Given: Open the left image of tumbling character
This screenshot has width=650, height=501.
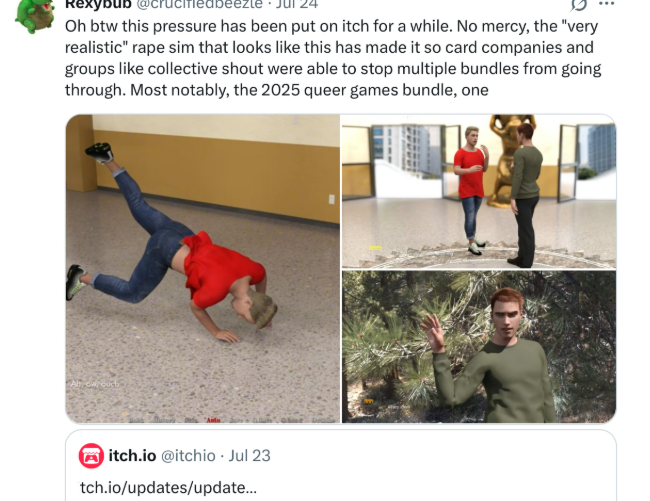Looking at the screenshot, I should [x=203, y=269].
